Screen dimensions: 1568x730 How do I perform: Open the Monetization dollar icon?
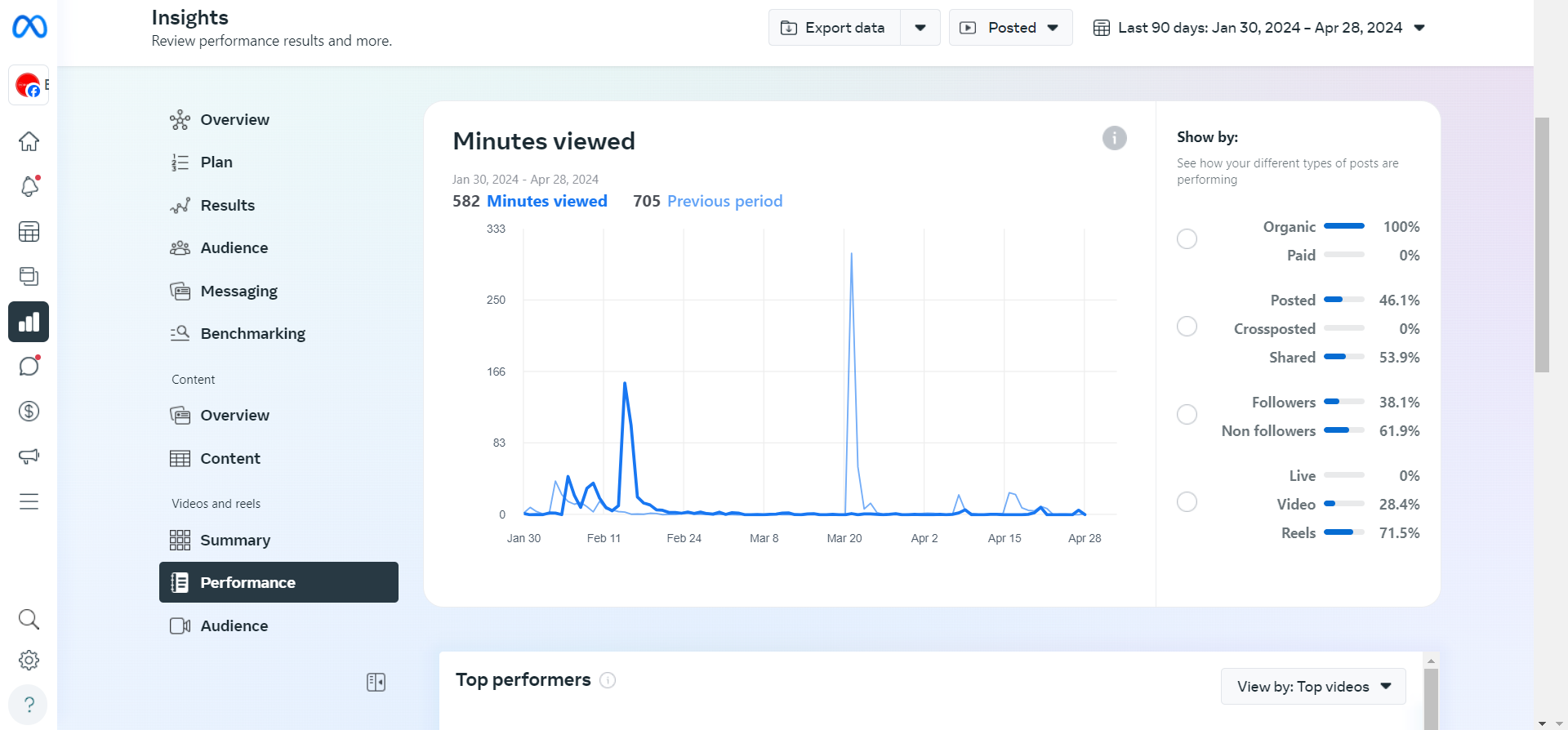click(x=29, y=411)
